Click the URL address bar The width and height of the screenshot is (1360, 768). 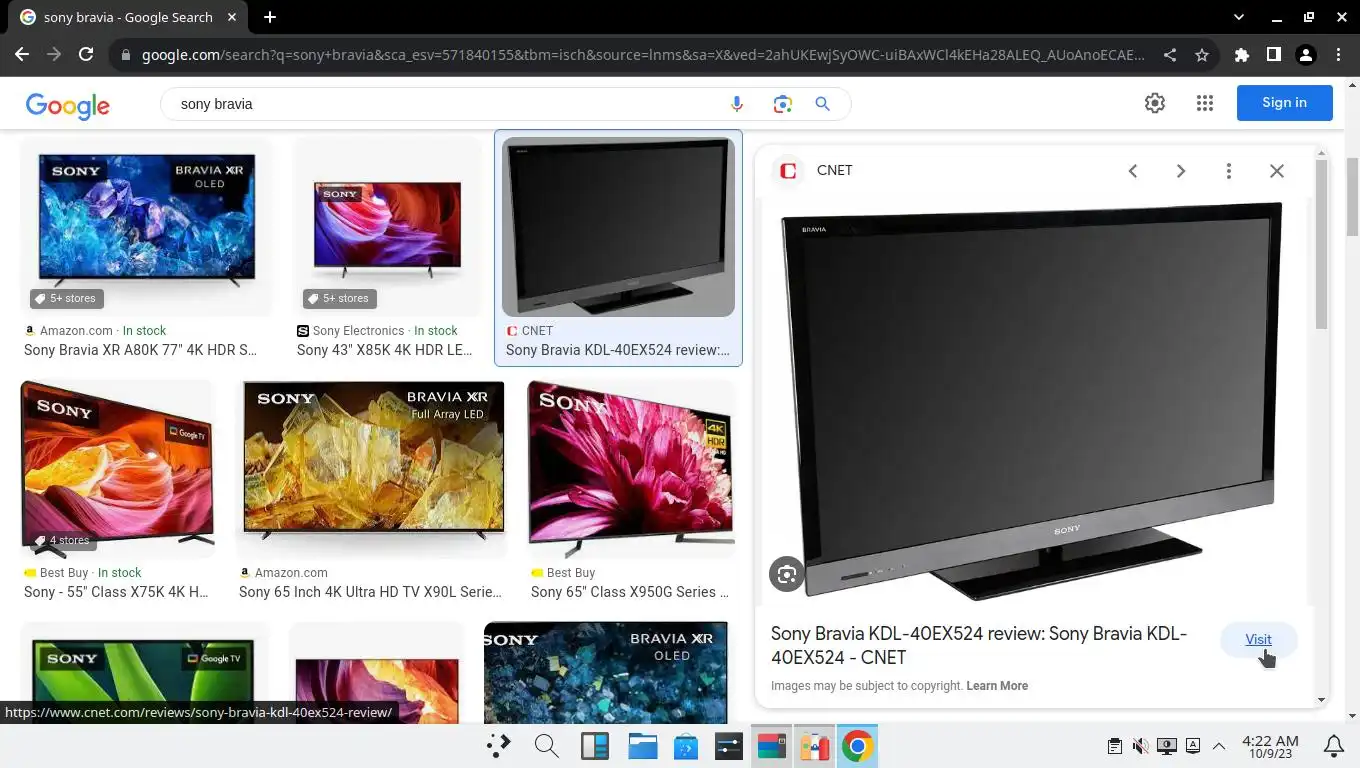pos(643,55)
